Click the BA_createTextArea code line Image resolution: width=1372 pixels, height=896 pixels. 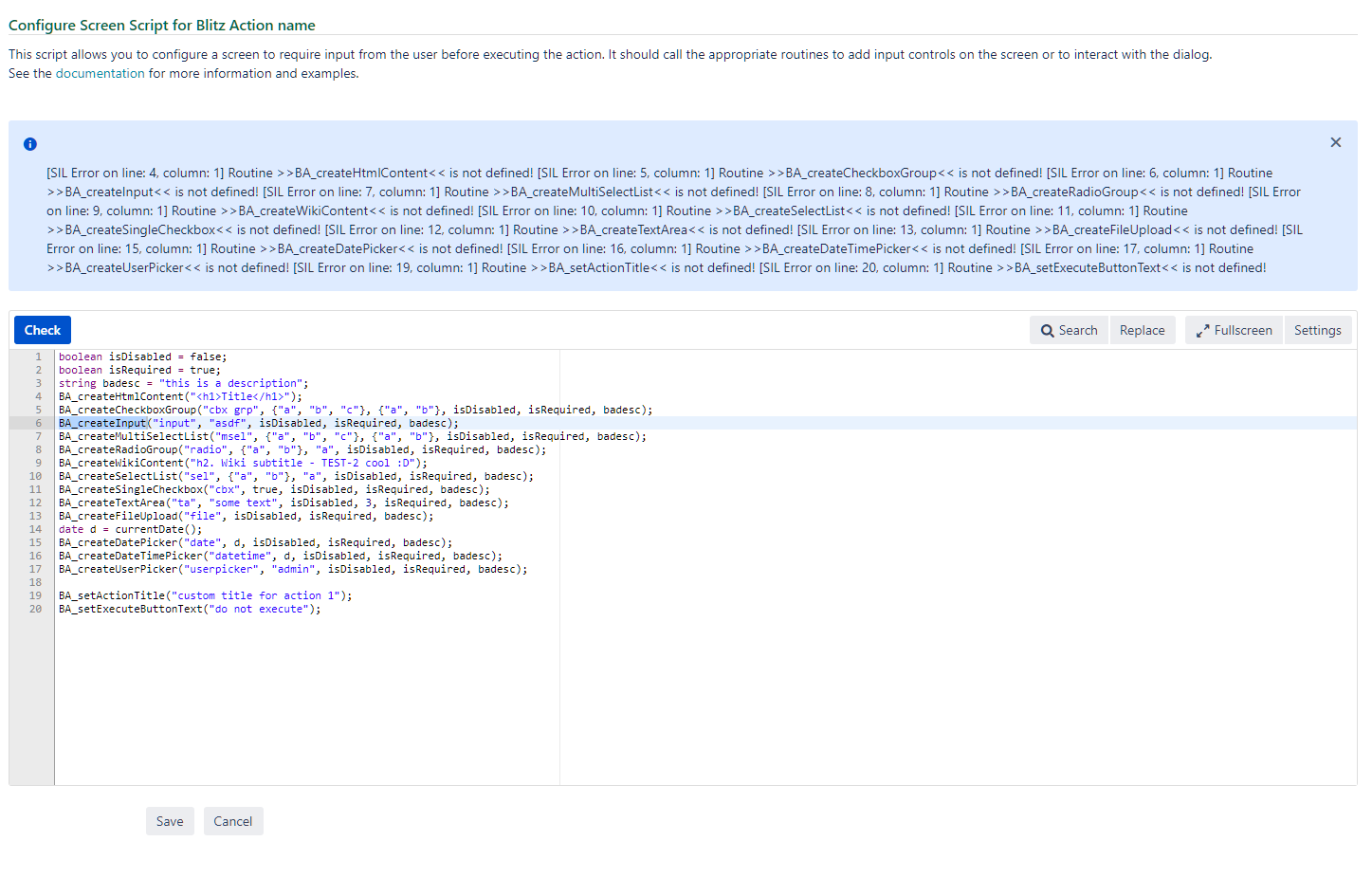tap(284, 503)
